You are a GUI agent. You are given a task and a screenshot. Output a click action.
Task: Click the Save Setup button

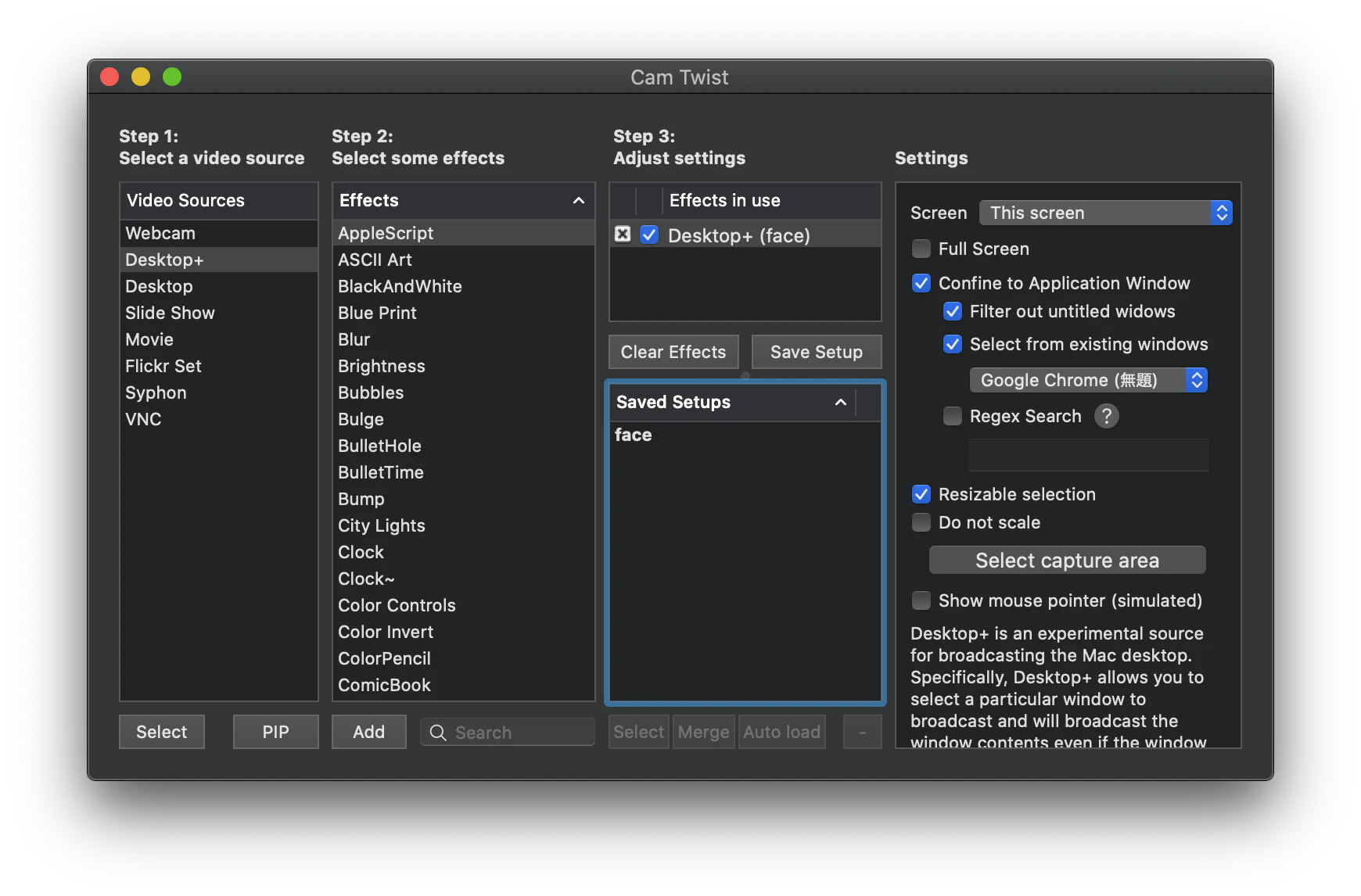pos(817,352)
